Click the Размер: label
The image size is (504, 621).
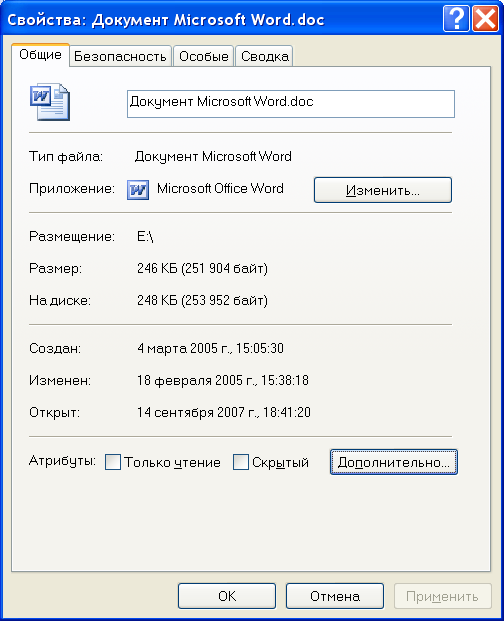coord(55,269)
